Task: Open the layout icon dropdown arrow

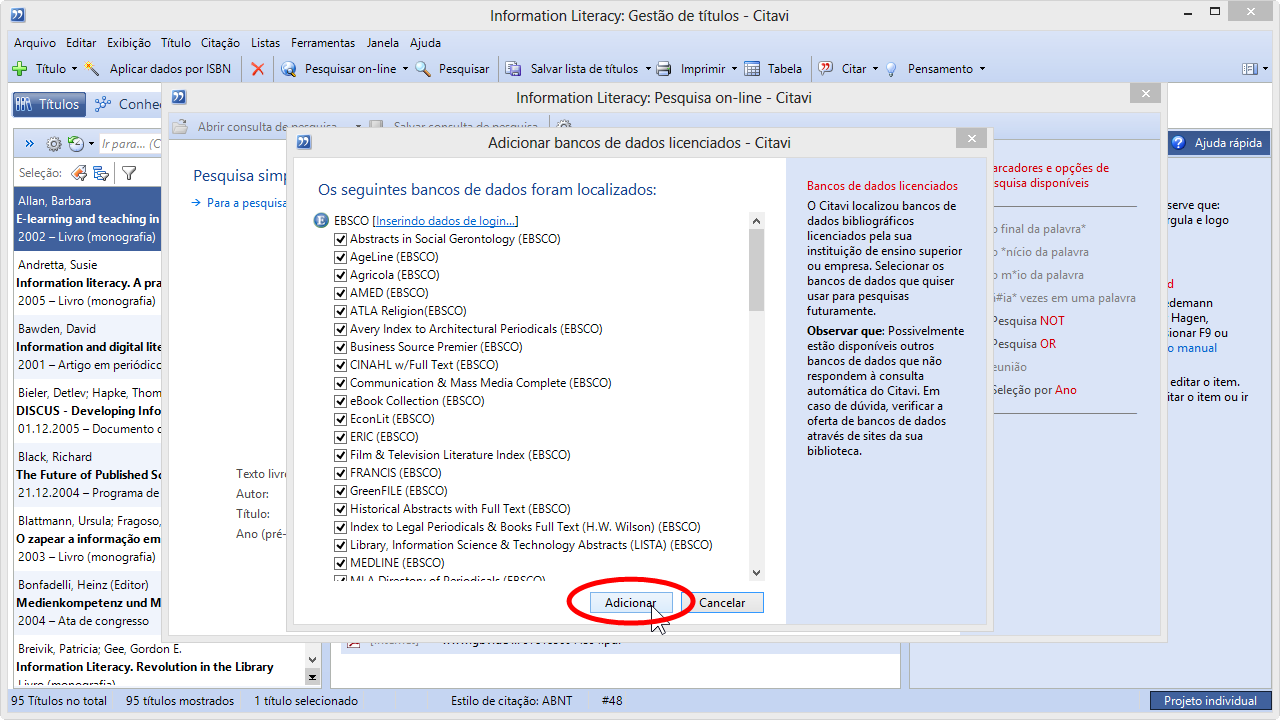Action: click(1264, 69)
